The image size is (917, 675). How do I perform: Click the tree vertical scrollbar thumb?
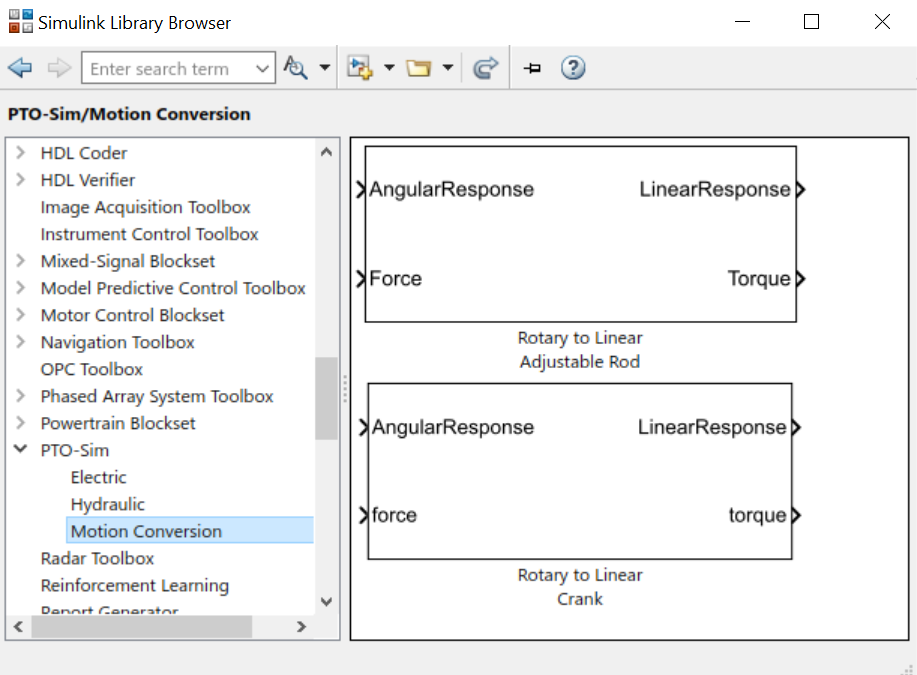326,398
